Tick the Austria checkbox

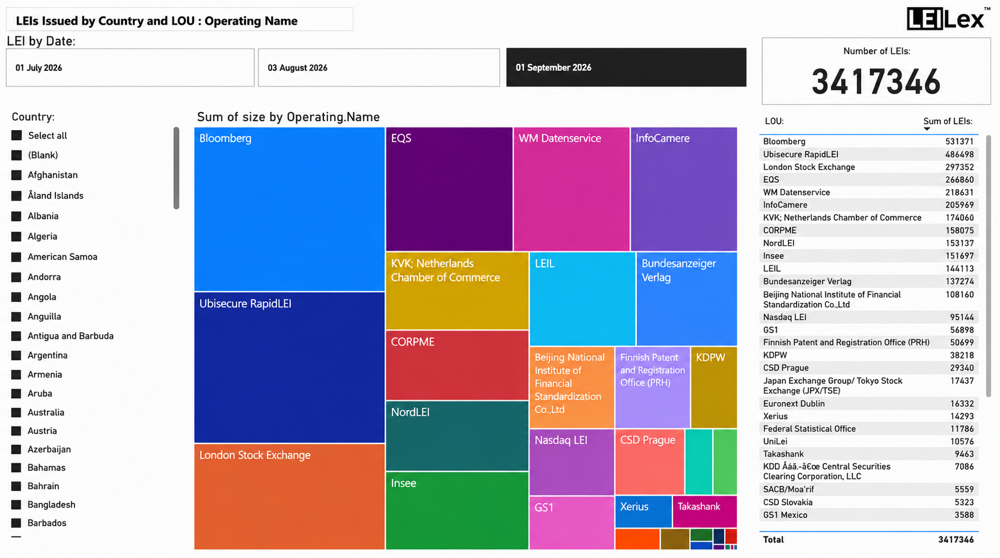pyautogui.click(x=17, y=431)
